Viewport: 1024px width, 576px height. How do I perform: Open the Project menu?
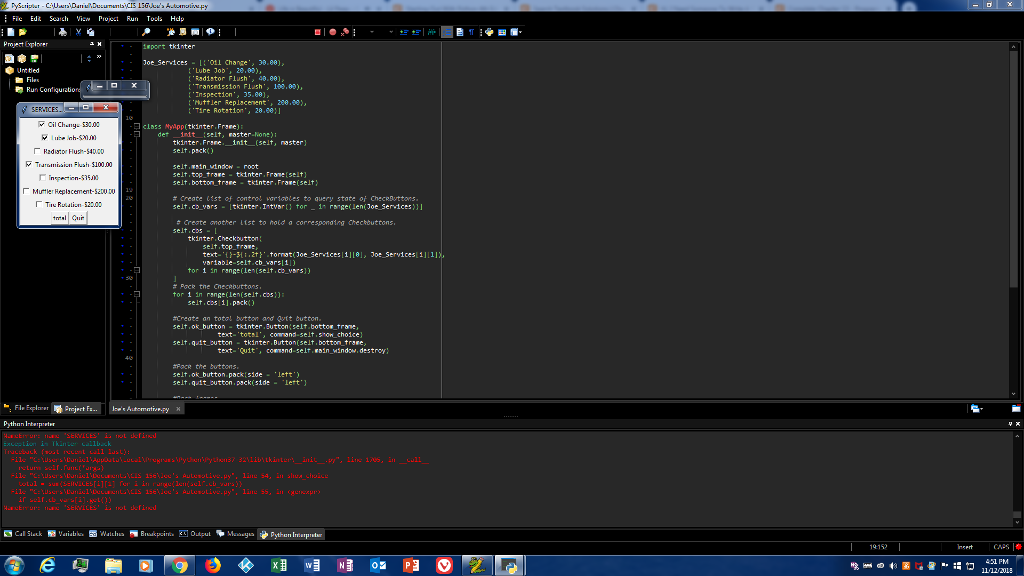[108, 17]
